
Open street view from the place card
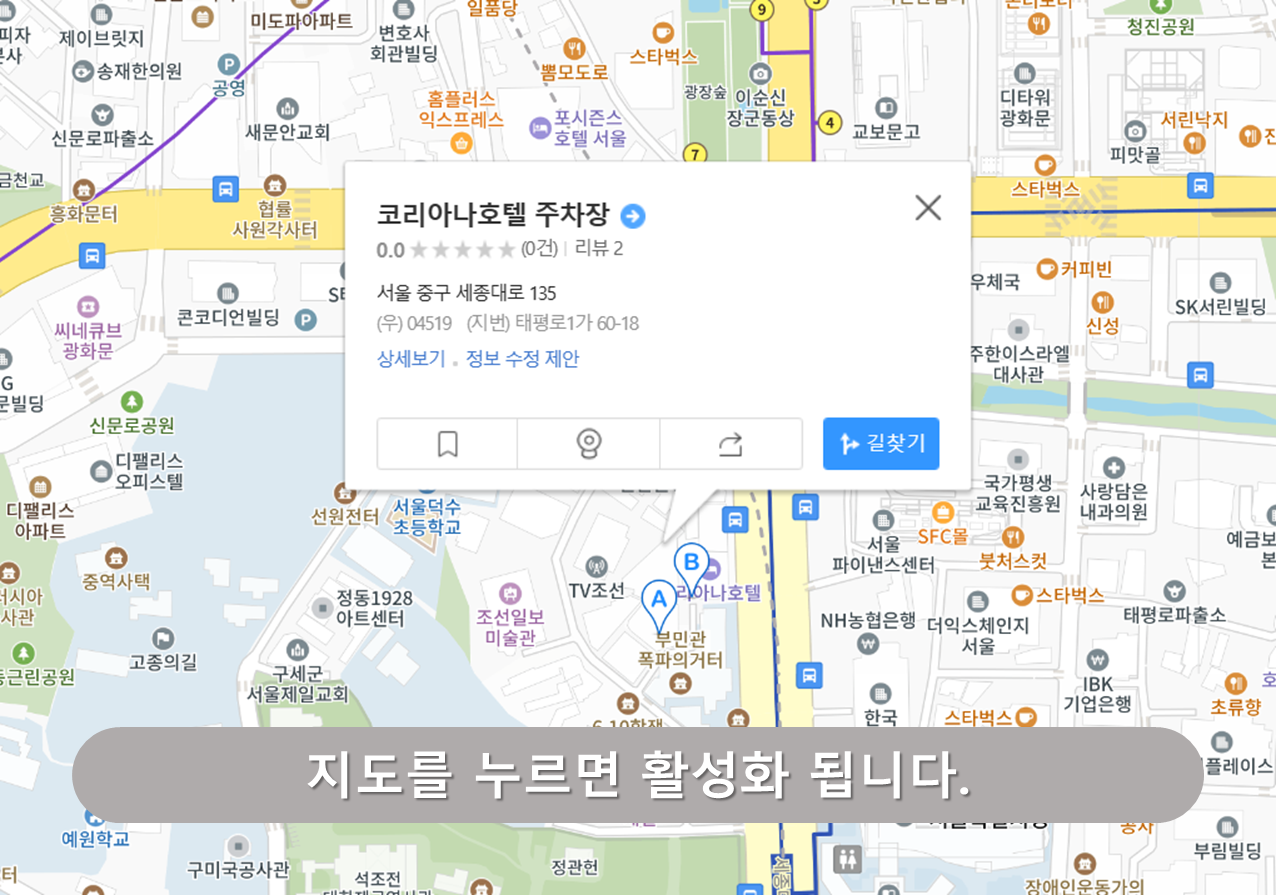click(x=589, y=443)
